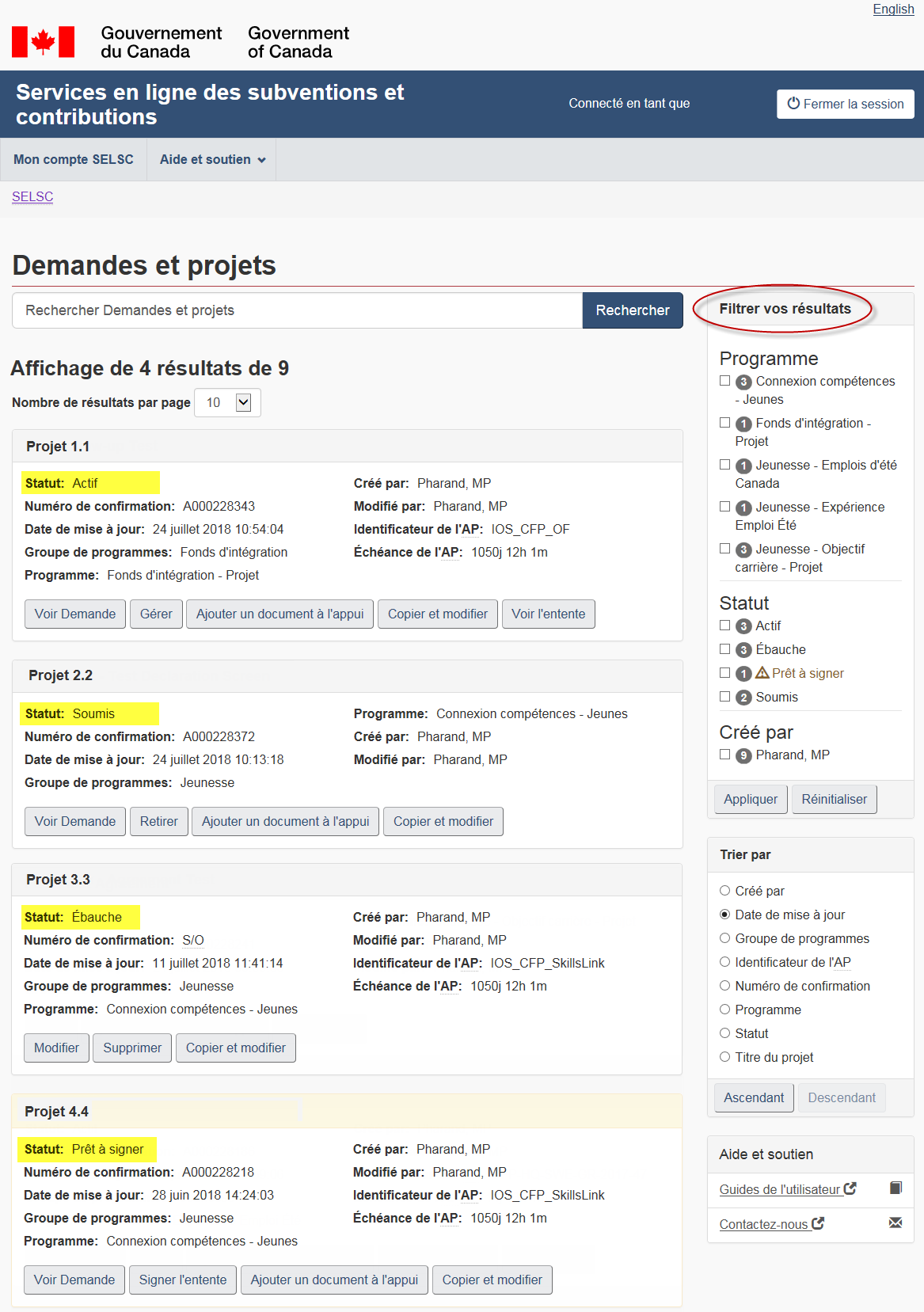The width and height of the screenshot is (924, 1312).
Task: Expand the Aide et soutien menu
Action: (212, 160)
